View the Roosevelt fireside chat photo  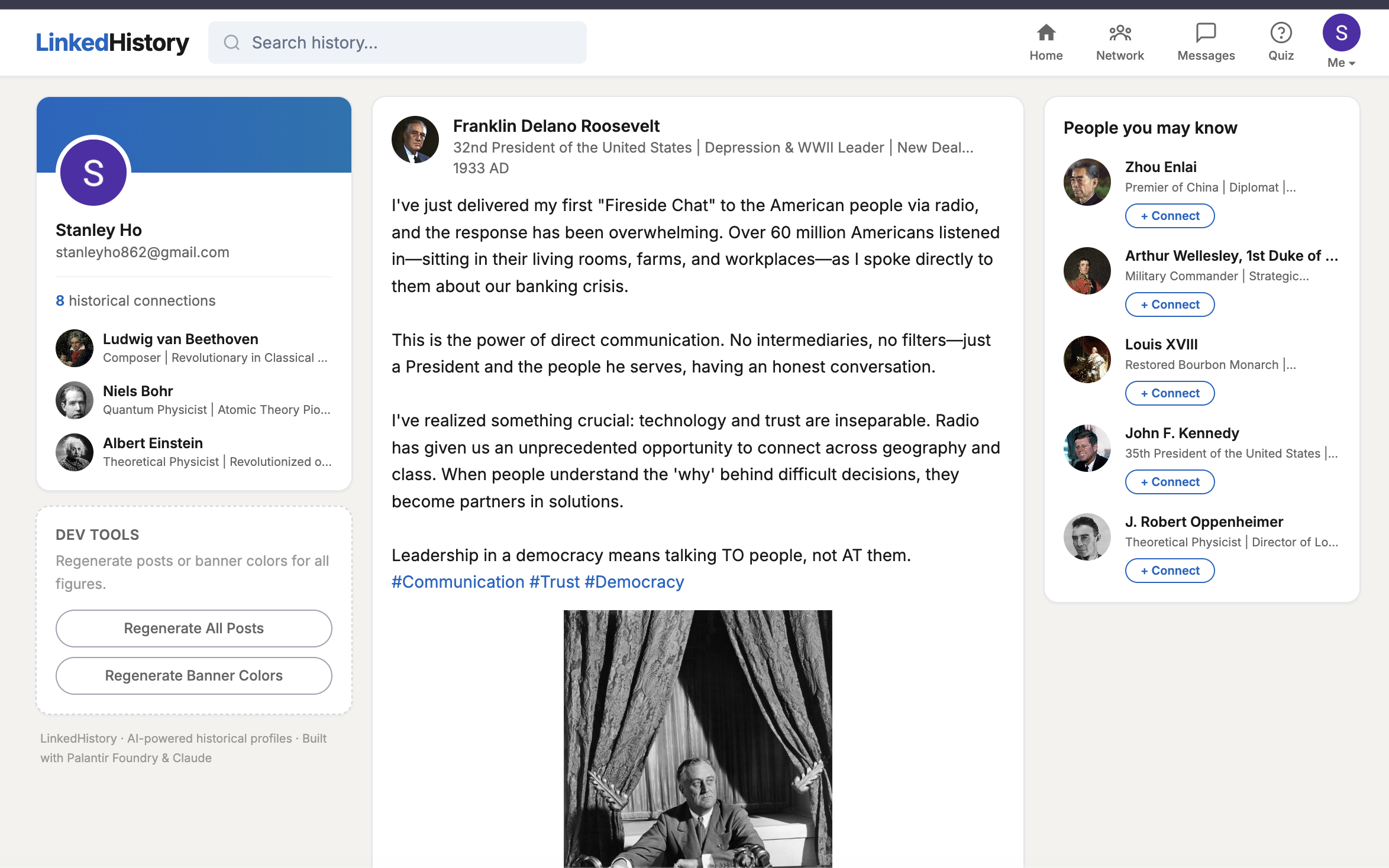[x=697, y=739]
